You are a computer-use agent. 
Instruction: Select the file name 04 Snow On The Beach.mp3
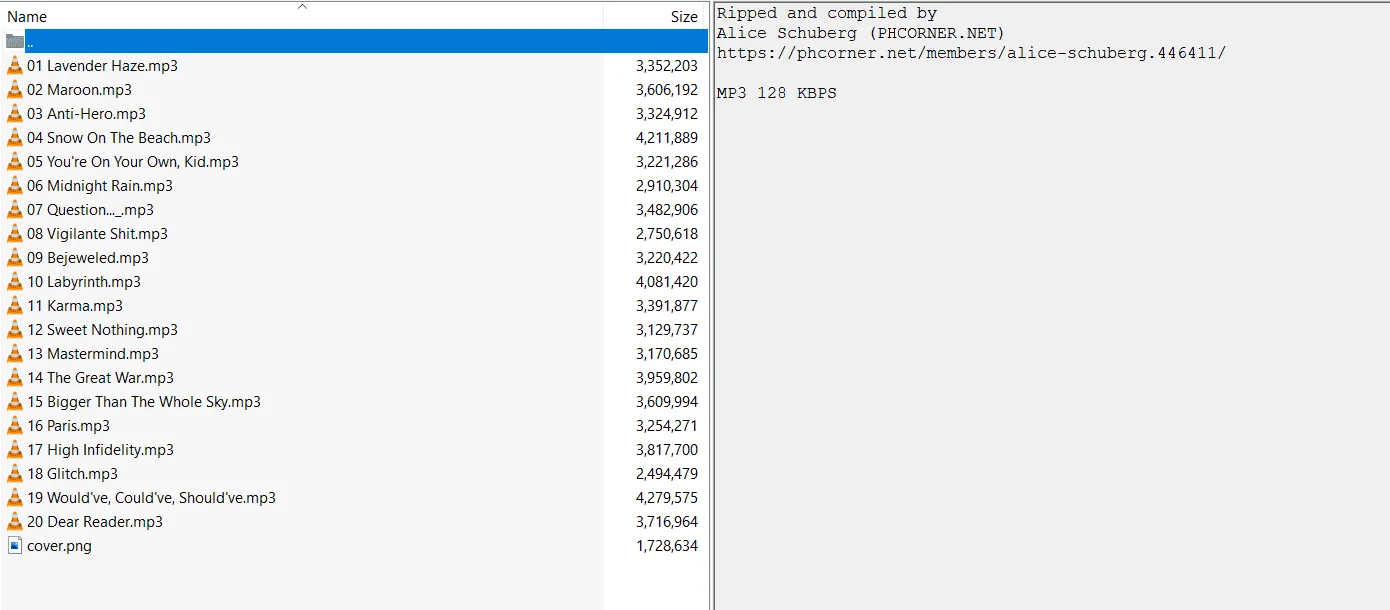(119, 138)
